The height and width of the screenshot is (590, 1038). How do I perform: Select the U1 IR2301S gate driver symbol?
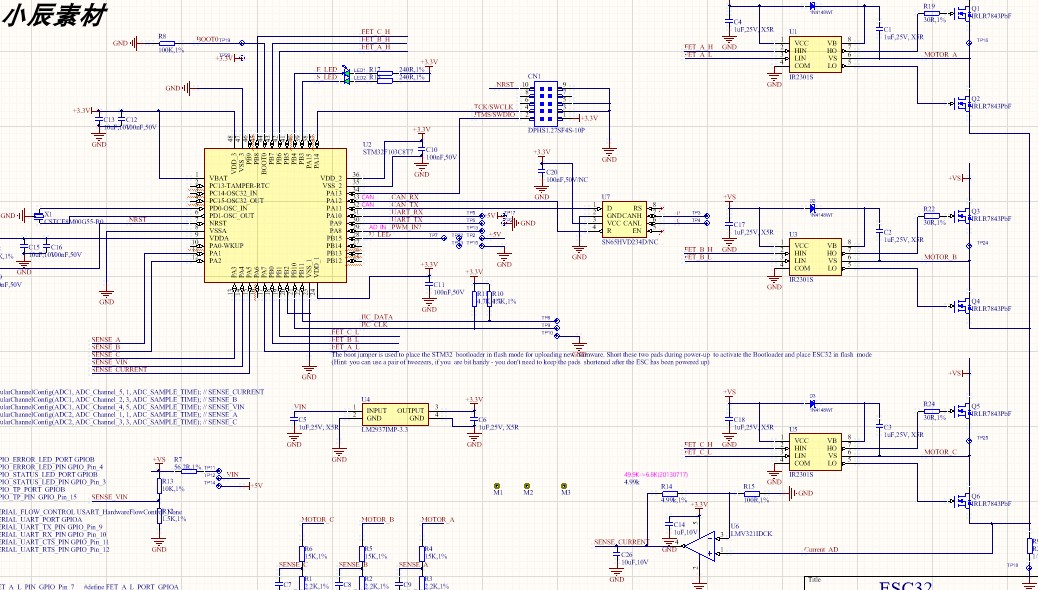tap(816, 54)
